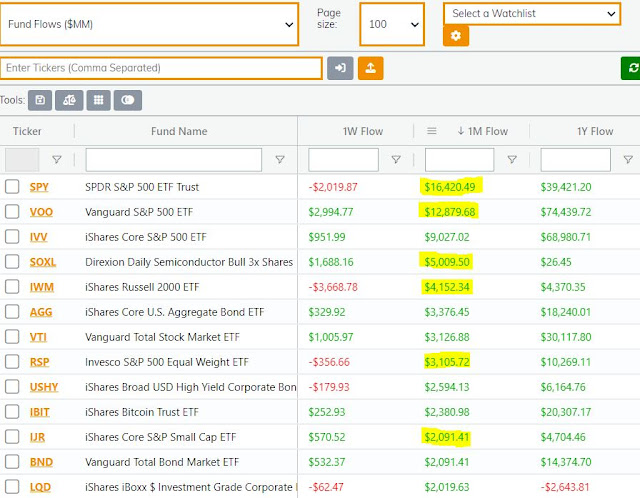640x498 pixels.
Task: Open the 1M Flow column menu icon
Action: pos(432,131)
